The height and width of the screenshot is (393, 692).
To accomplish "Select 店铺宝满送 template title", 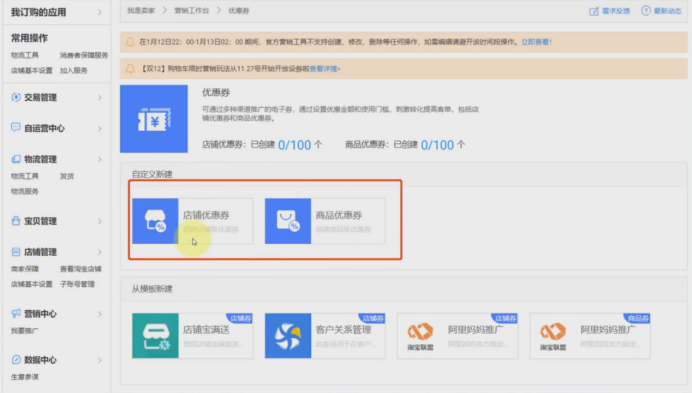I will [x=206, y=330].
